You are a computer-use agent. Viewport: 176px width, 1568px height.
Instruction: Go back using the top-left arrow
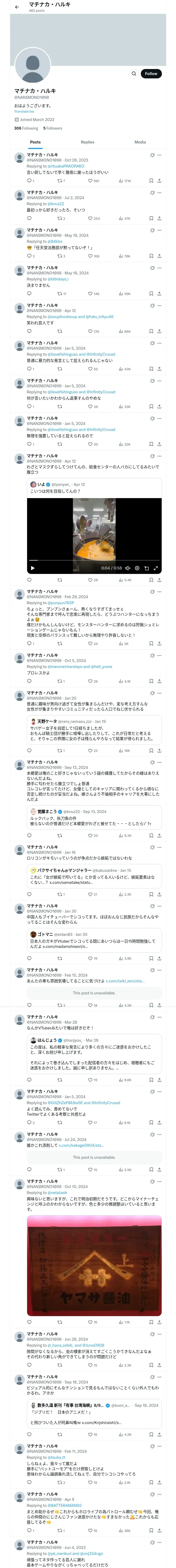(x=17, y=7)
